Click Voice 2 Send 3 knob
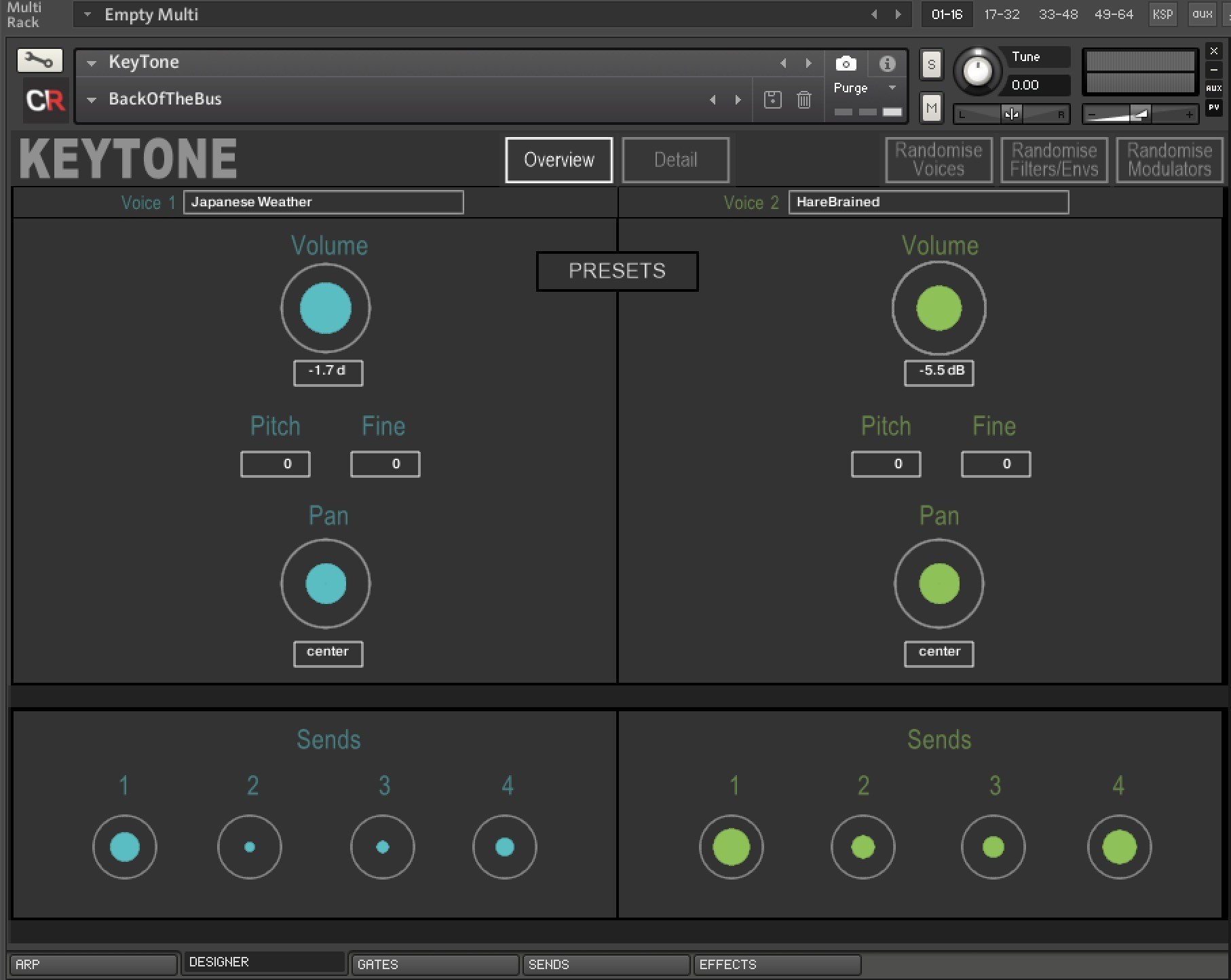The width and height of the screenshot is (1231, 980). pyautogui.click(x=993, y=847)
